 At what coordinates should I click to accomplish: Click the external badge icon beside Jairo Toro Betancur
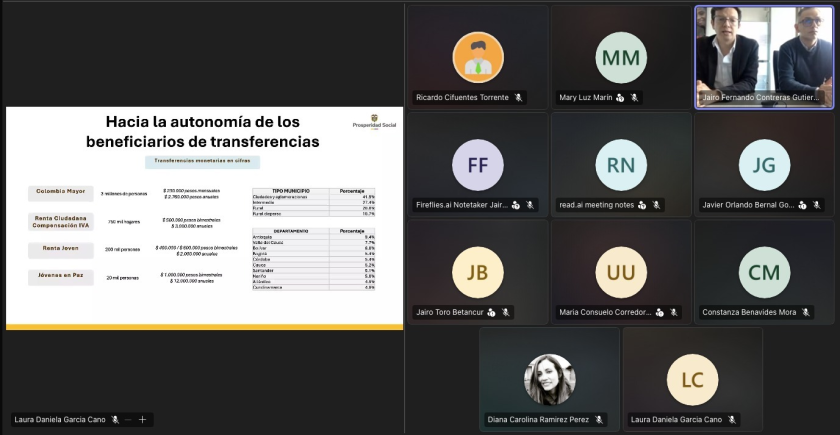pos(492,312)
